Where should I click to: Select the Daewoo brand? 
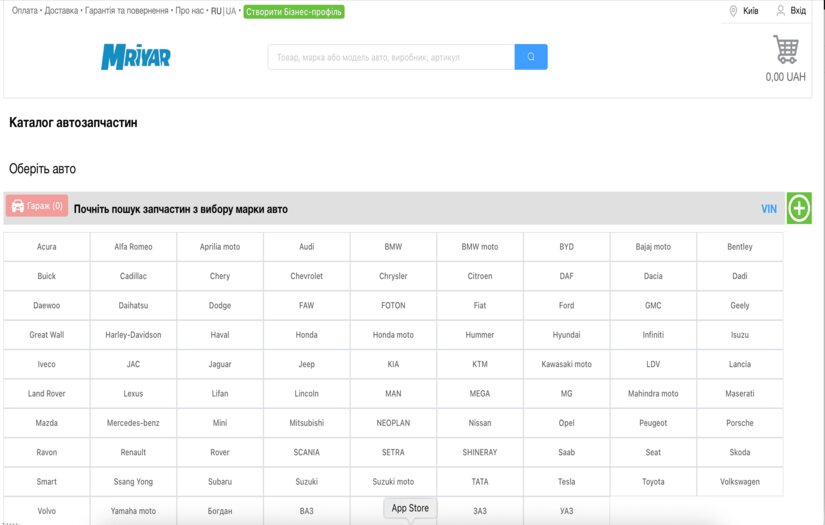pos(47,306)
